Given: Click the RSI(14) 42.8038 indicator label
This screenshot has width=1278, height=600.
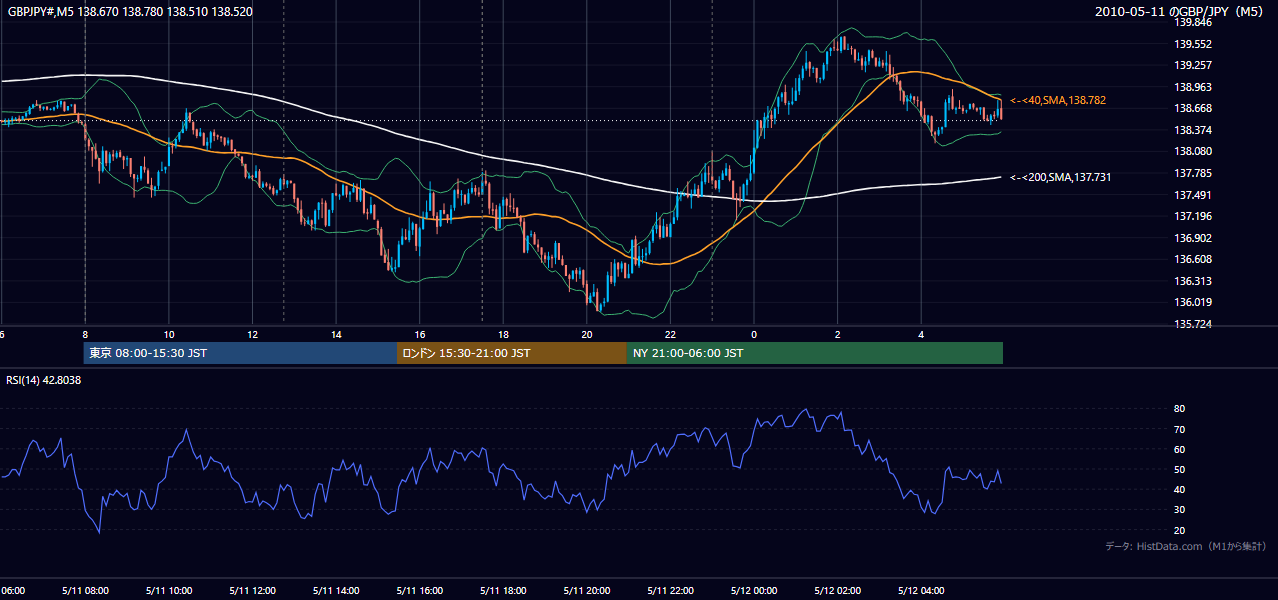Looking at the screenshot, I should (44, 380).
